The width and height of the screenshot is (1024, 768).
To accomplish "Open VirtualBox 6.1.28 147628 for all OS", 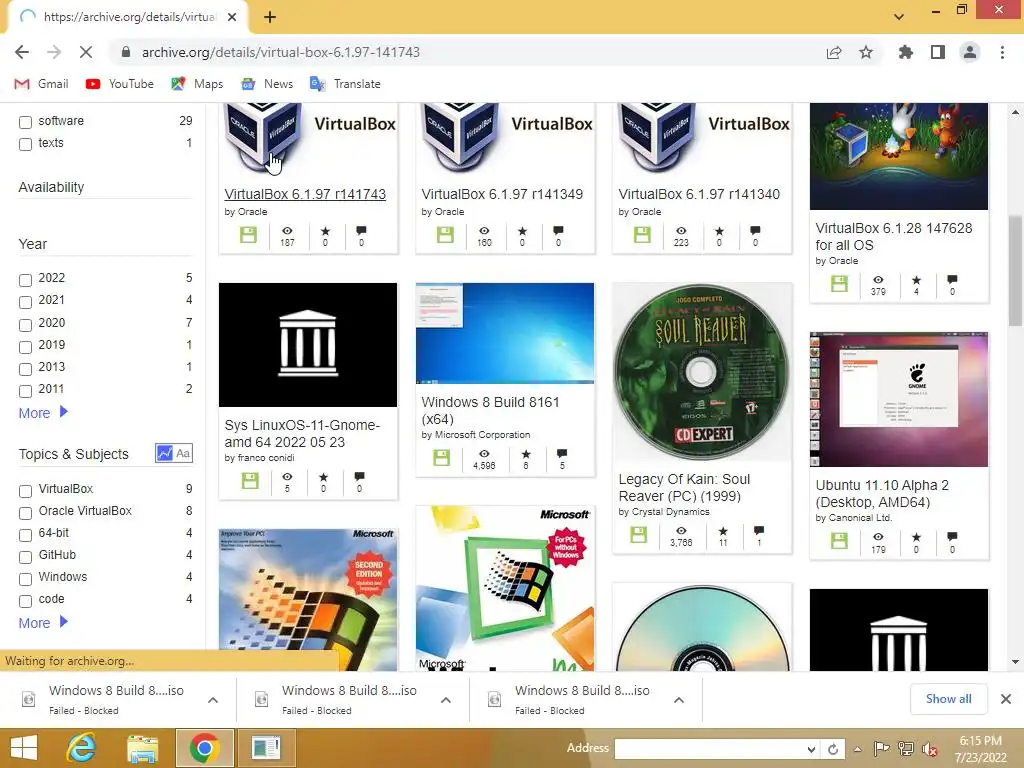I will (893, 236).
